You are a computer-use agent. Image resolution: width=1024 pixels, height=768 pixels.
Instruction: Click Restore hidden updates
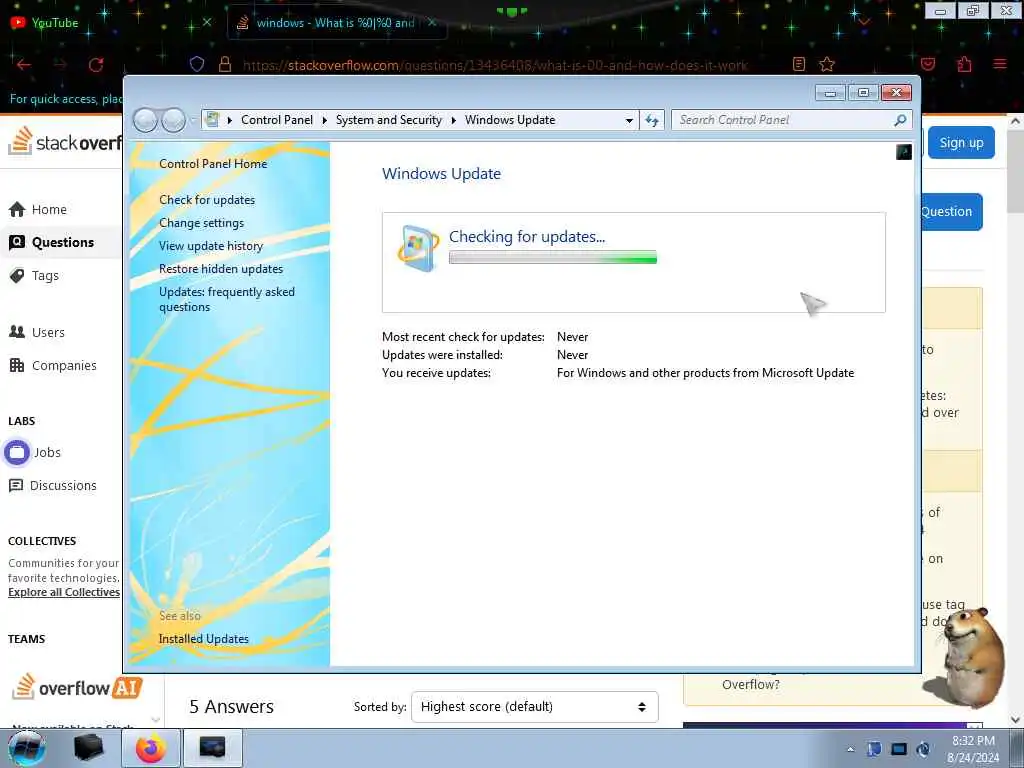(x=221, y=268)
